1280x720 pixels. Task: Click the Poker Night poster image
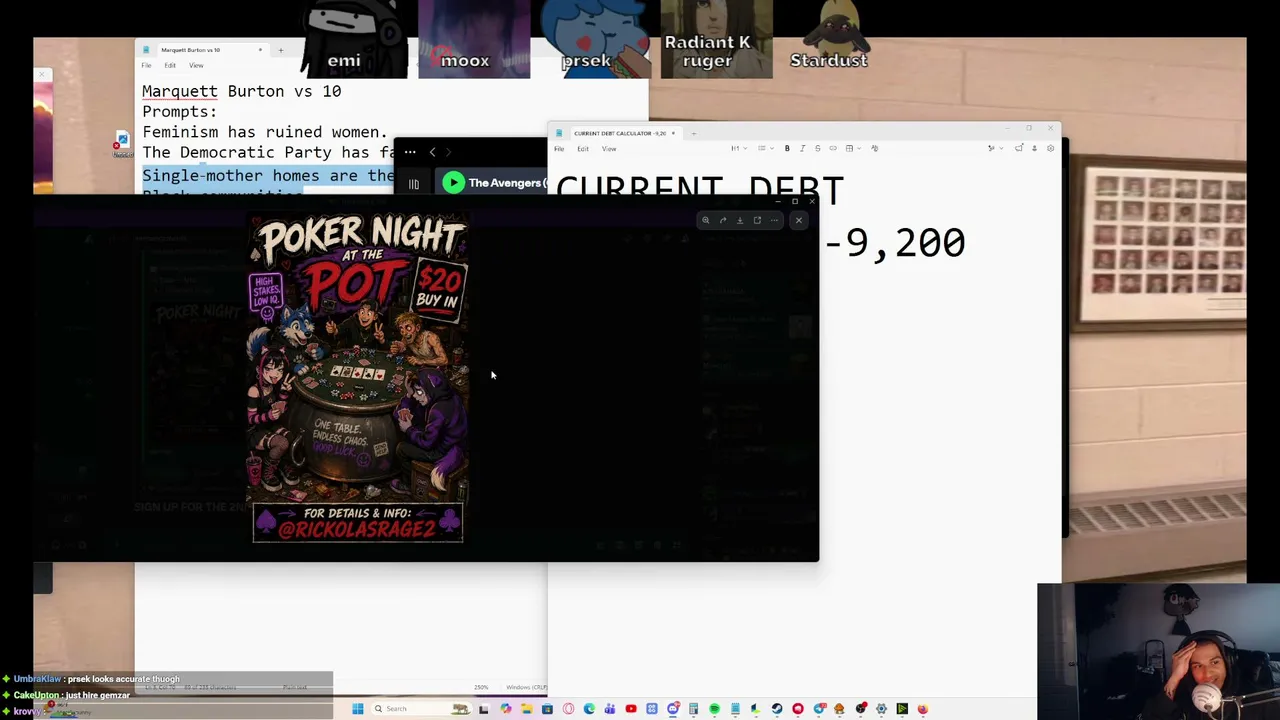click(358, 378)
